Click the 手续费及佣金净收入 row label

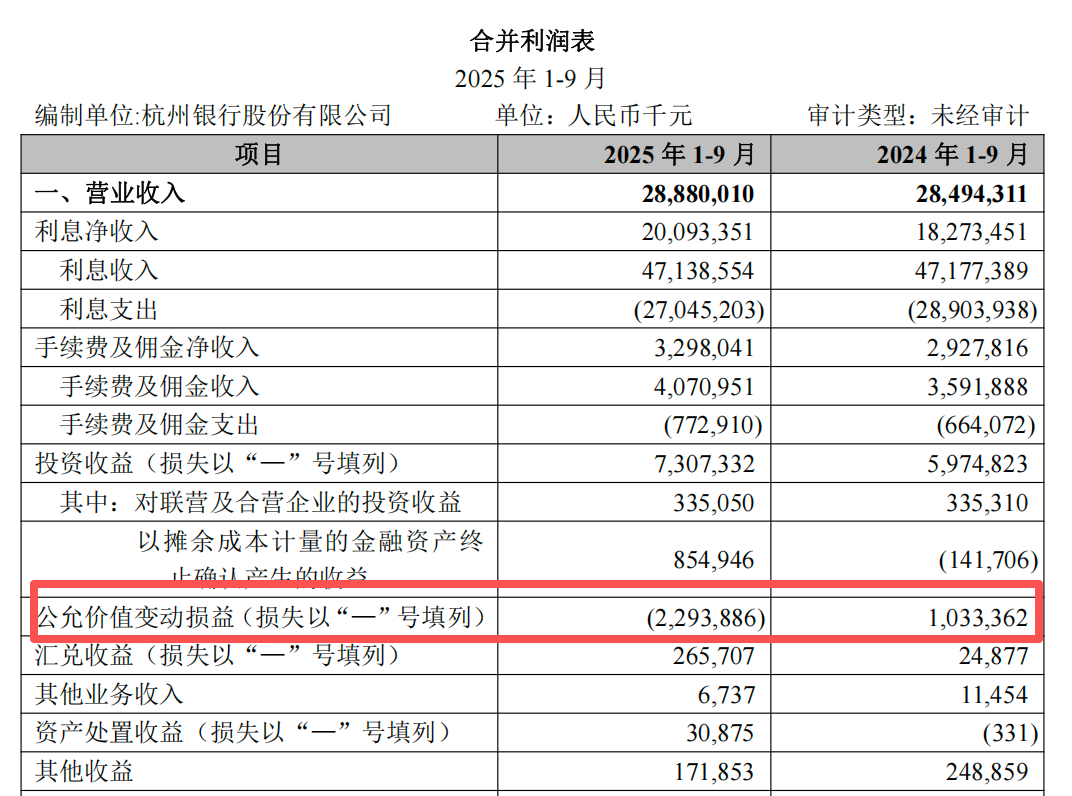tap(147, 347)
